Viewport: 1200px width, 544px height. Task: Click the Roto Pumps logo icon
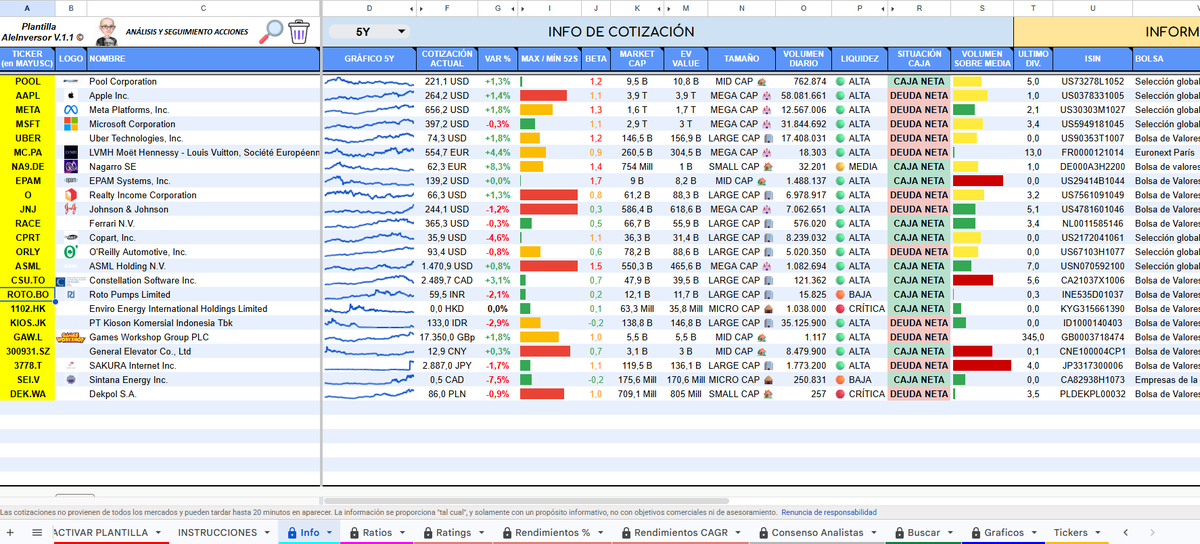coord(70,295)
